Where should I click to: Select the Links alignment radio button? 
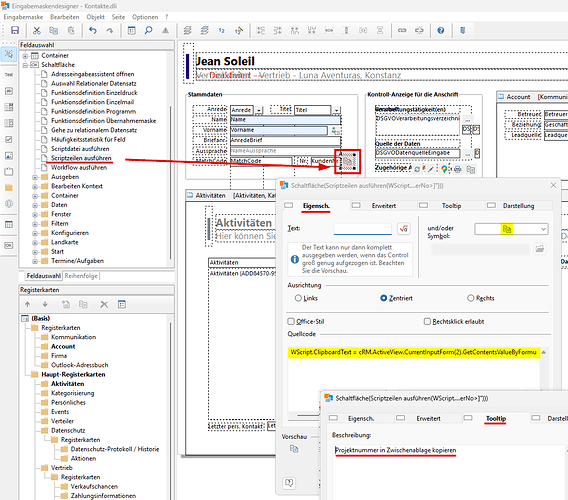[x=298, y=298]
